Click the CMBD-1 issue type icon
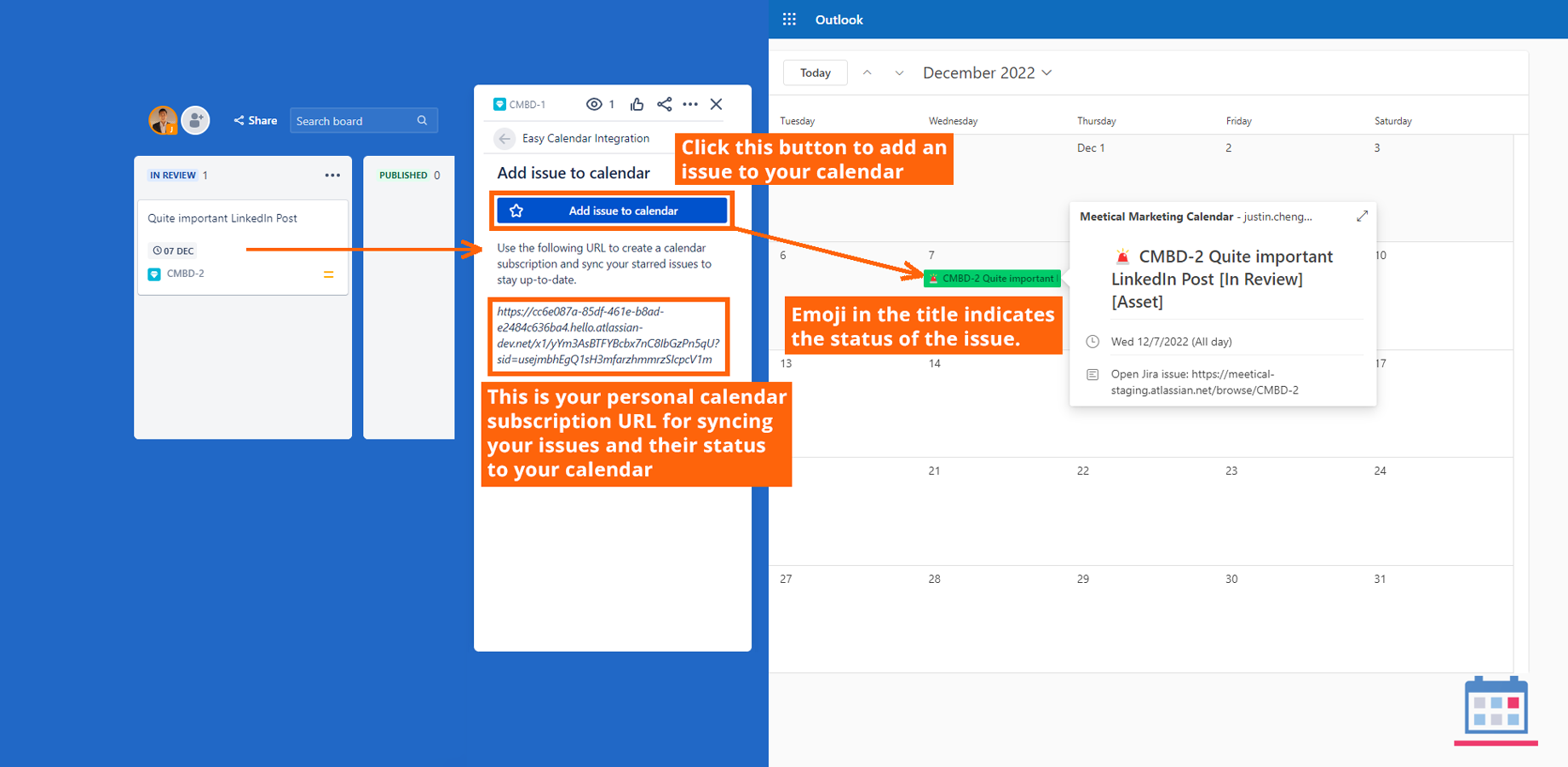The height and width of the screenshot is (767, 1568). point(499,104)
